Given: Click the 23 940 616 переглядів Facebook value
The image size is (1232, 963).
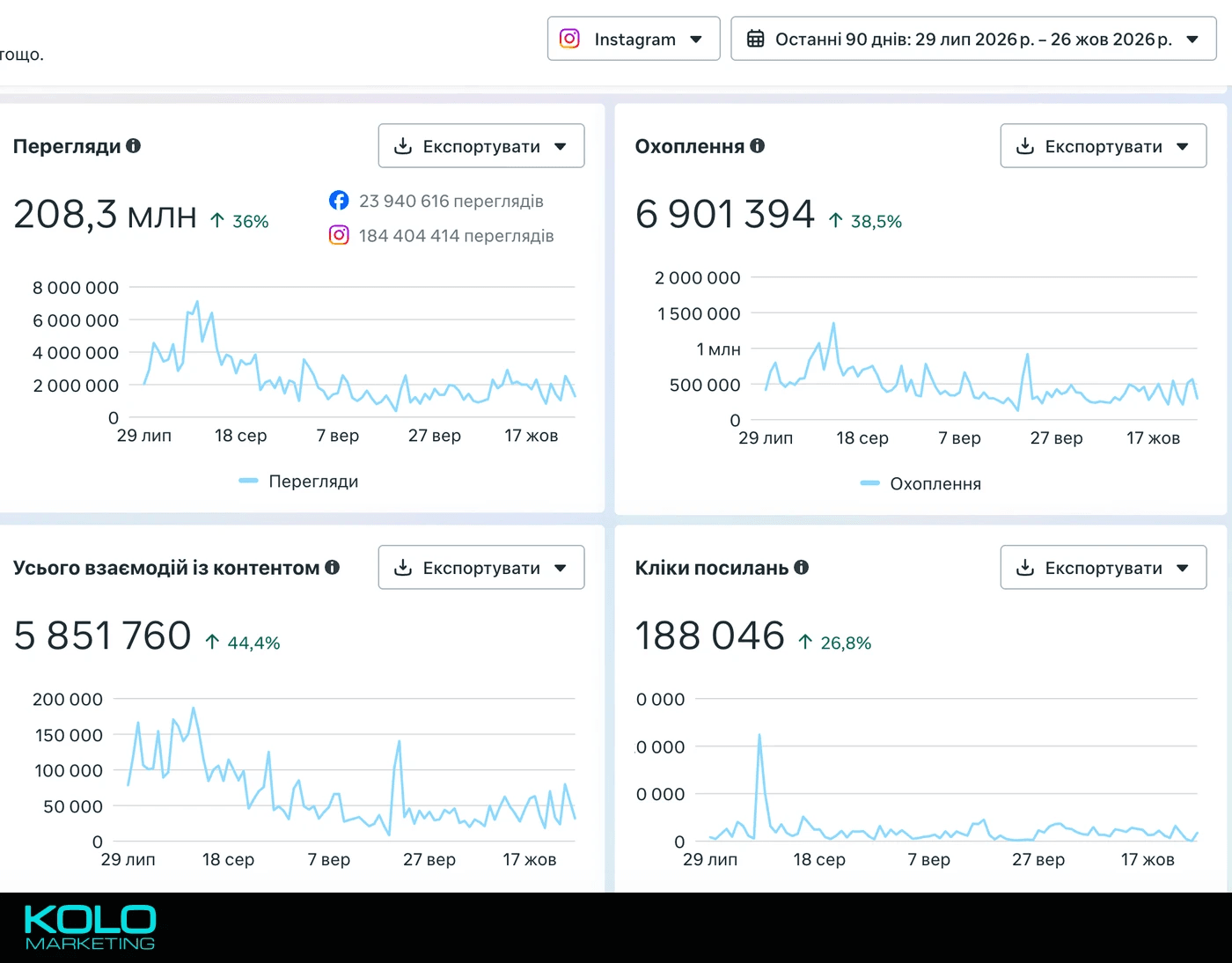Looking at the screenshot, I should pos(451,201).
